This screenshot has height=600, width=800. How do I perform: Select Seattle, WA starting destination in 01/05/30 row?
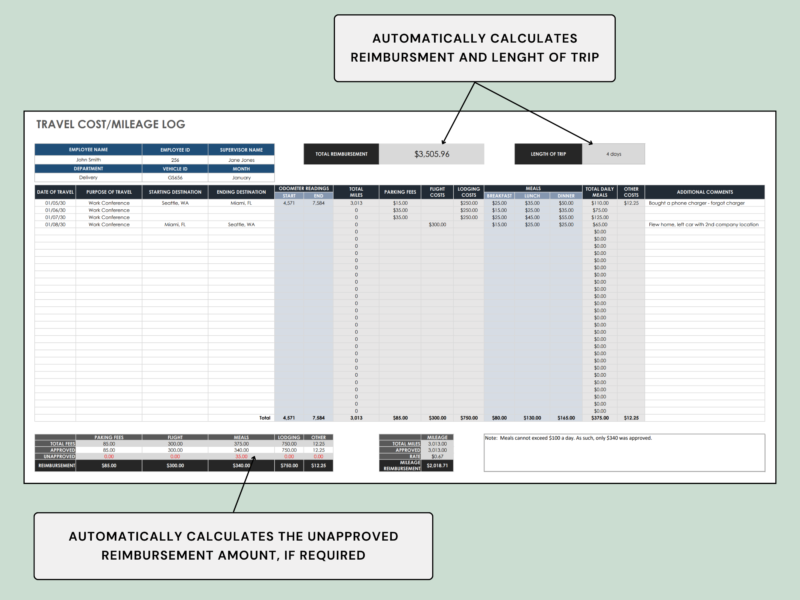(x=175, y=203)
